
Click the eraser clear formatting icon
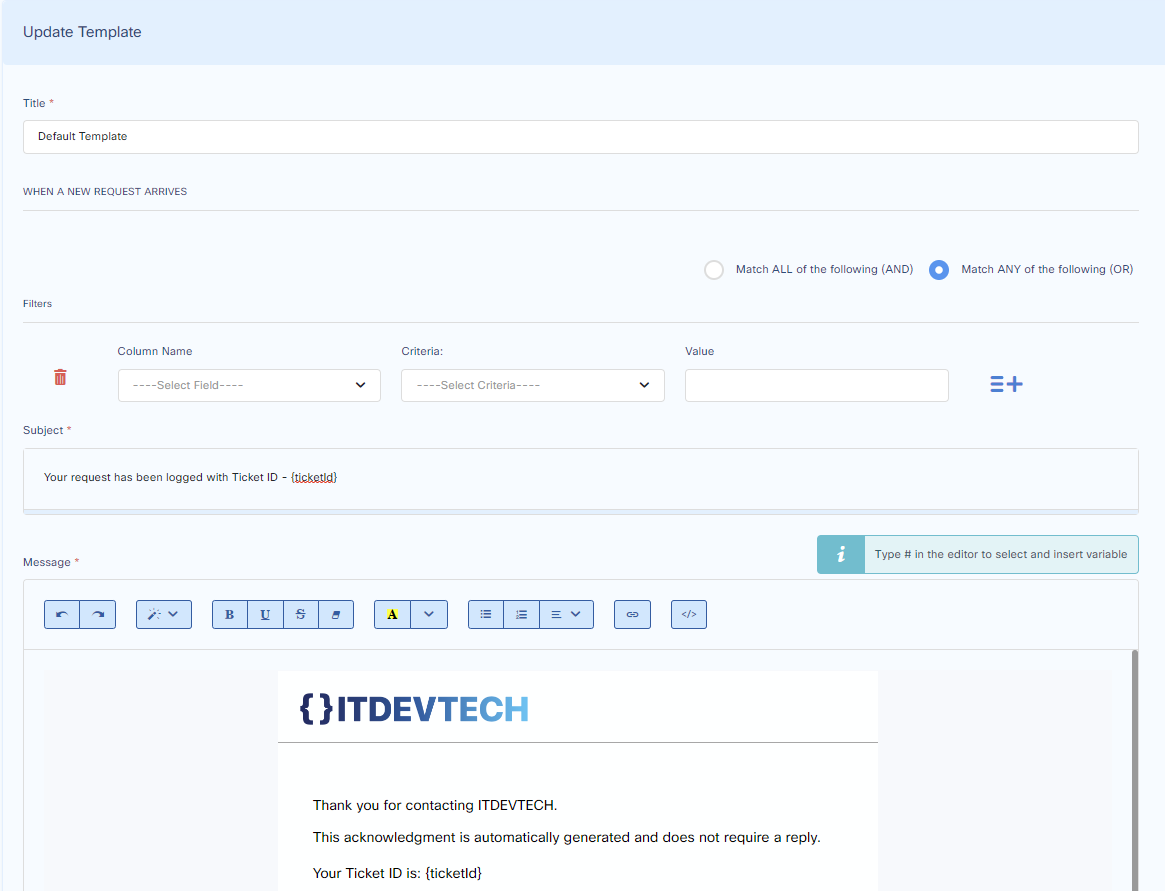pyautogui.click(x=336, y=614)
